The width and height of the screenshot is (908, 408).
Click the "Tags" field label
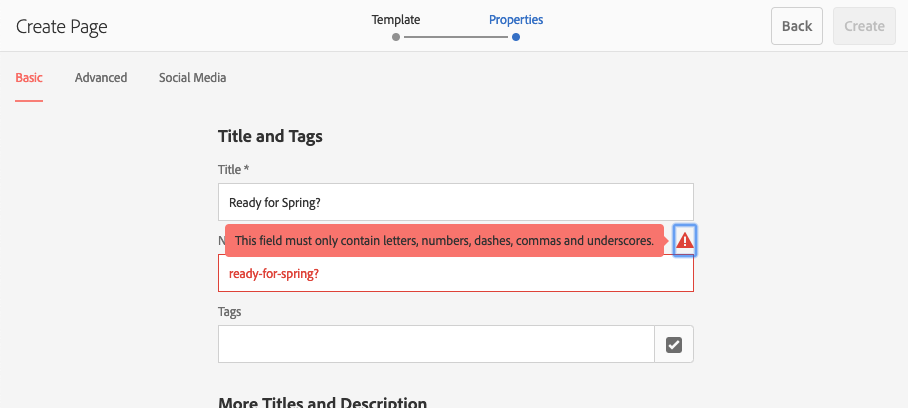[229, 312]
